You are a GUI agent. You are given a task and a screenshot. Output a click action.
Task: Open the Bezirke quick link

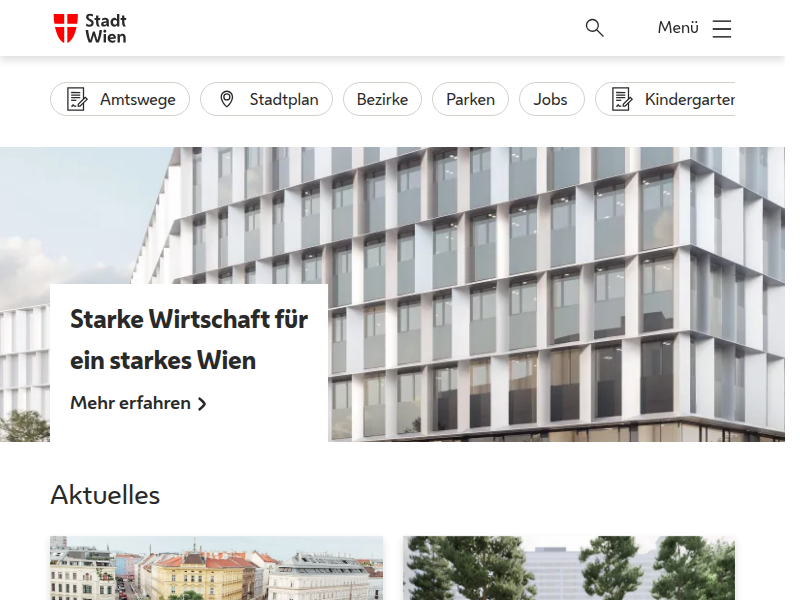pos(382,99)
